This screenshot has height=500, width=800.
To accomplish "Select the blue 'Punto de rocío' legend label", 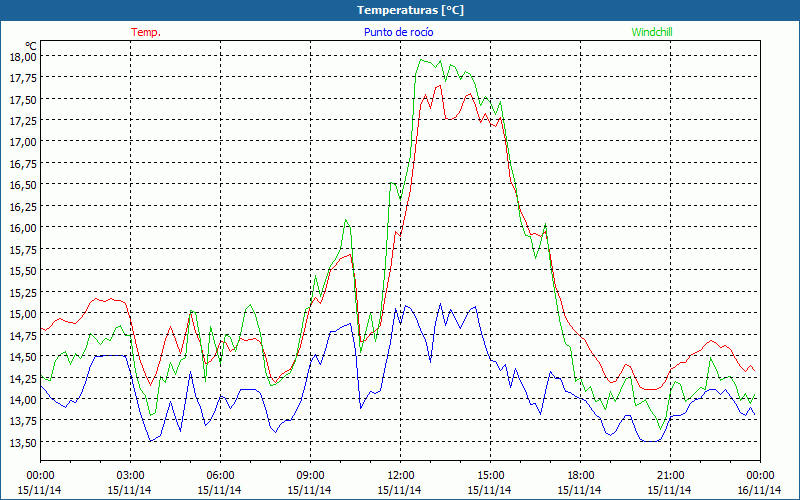I will (398, 32).
